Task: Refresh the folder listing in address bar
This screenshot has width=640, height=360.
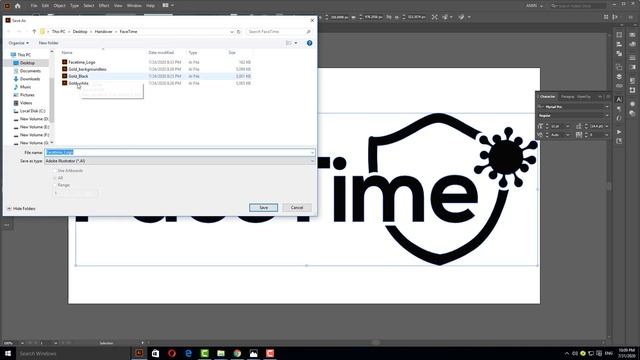Action: (x=239, y=31)
